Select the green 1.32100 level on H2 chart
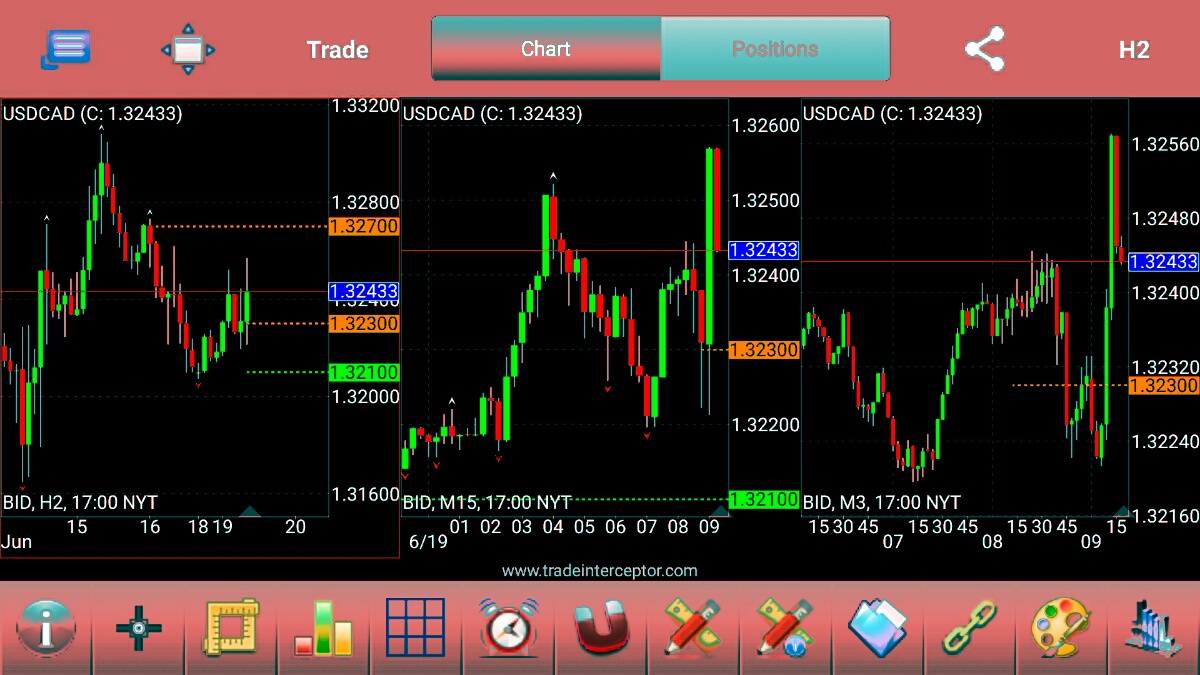Image resolution: width=1200 pixels, height=675 pixels. pyautogui.click(x=364, y=372)
